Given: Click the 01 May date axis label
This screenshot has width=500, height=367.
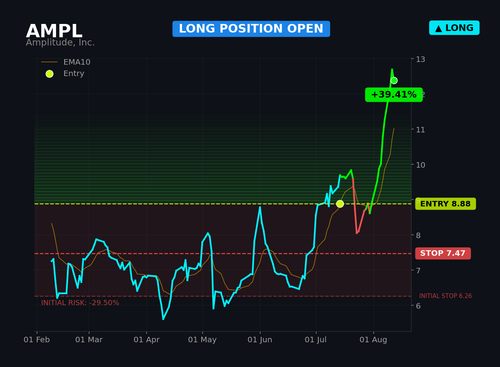Looking at the screenshot, I should pyautogui.click(x=202, y=340).
